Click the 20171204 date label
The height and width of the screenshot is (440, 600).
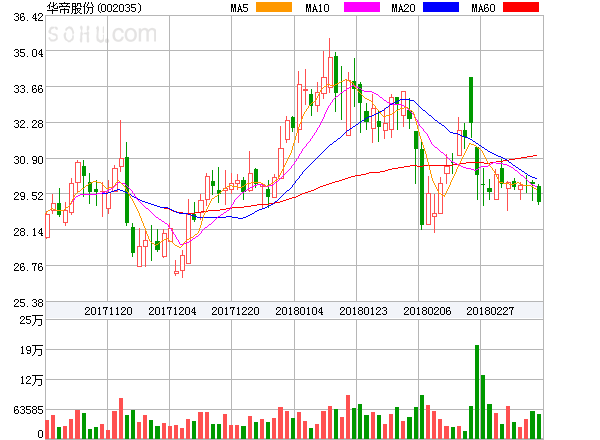(x=172, y=311)
